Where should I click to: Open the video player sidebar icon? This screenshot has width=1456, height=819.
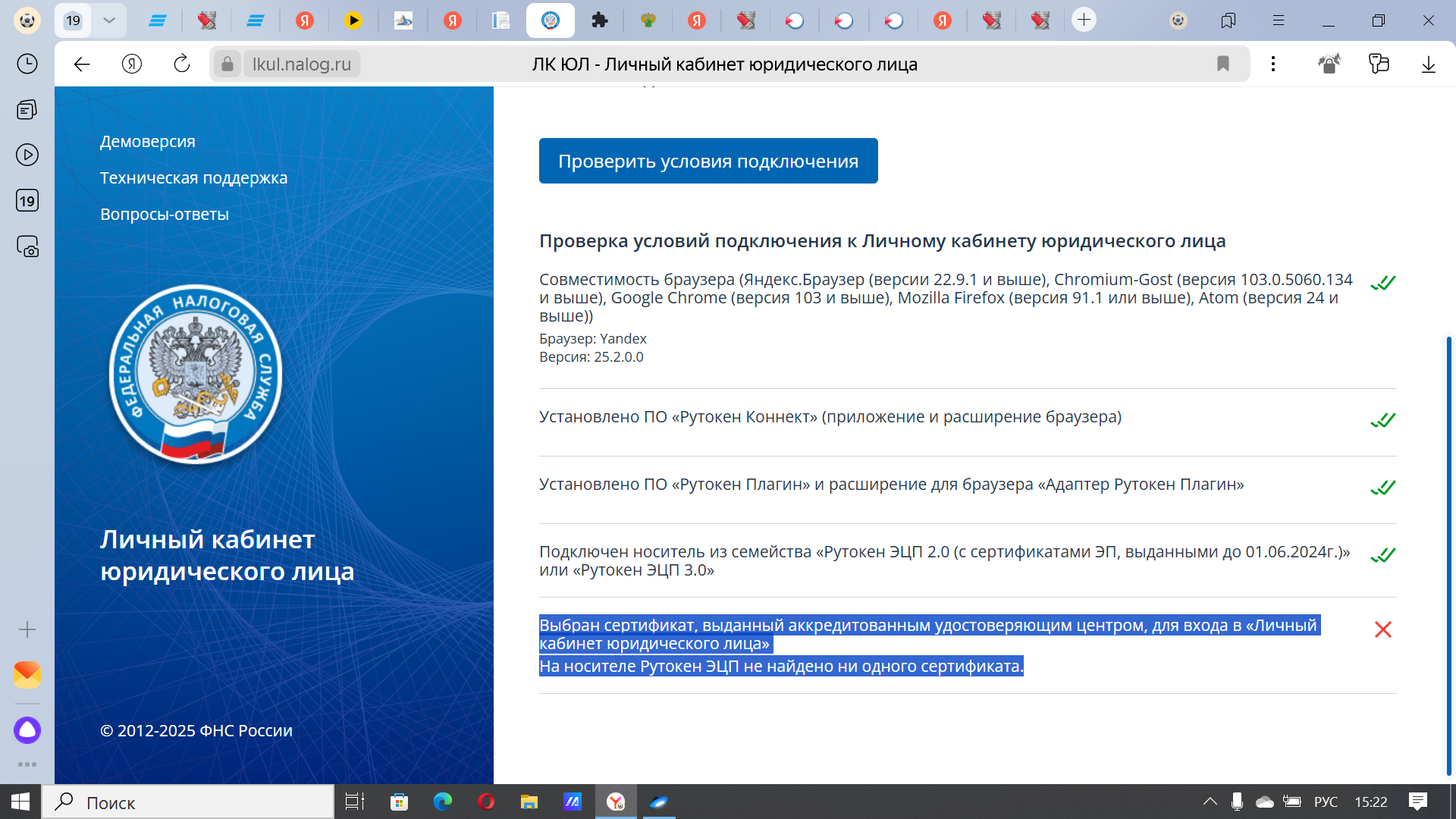pos(27,155)
